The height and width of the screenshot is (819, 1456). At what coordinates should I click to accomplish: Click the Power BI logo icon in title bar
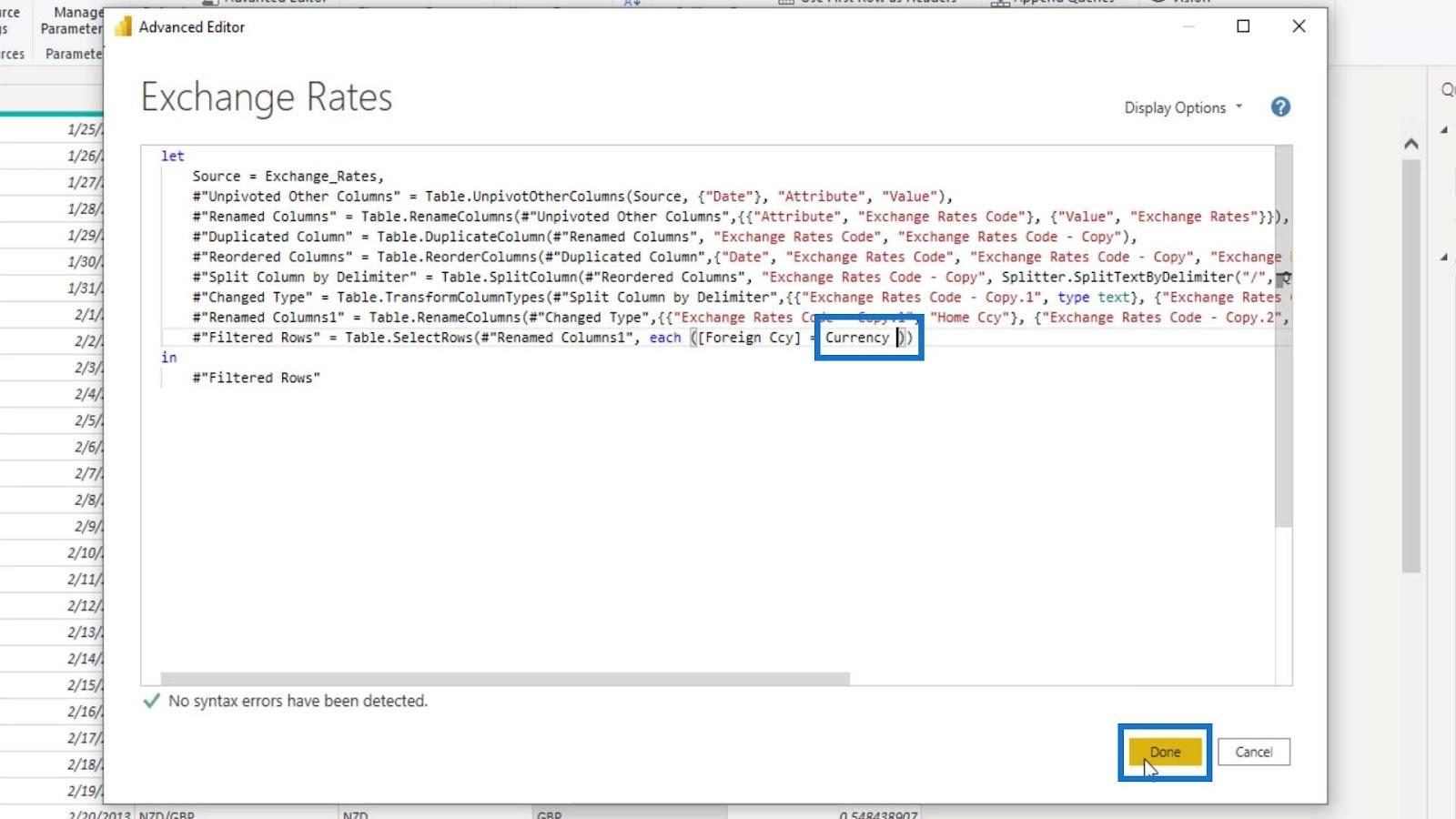[x=123, y=27]
